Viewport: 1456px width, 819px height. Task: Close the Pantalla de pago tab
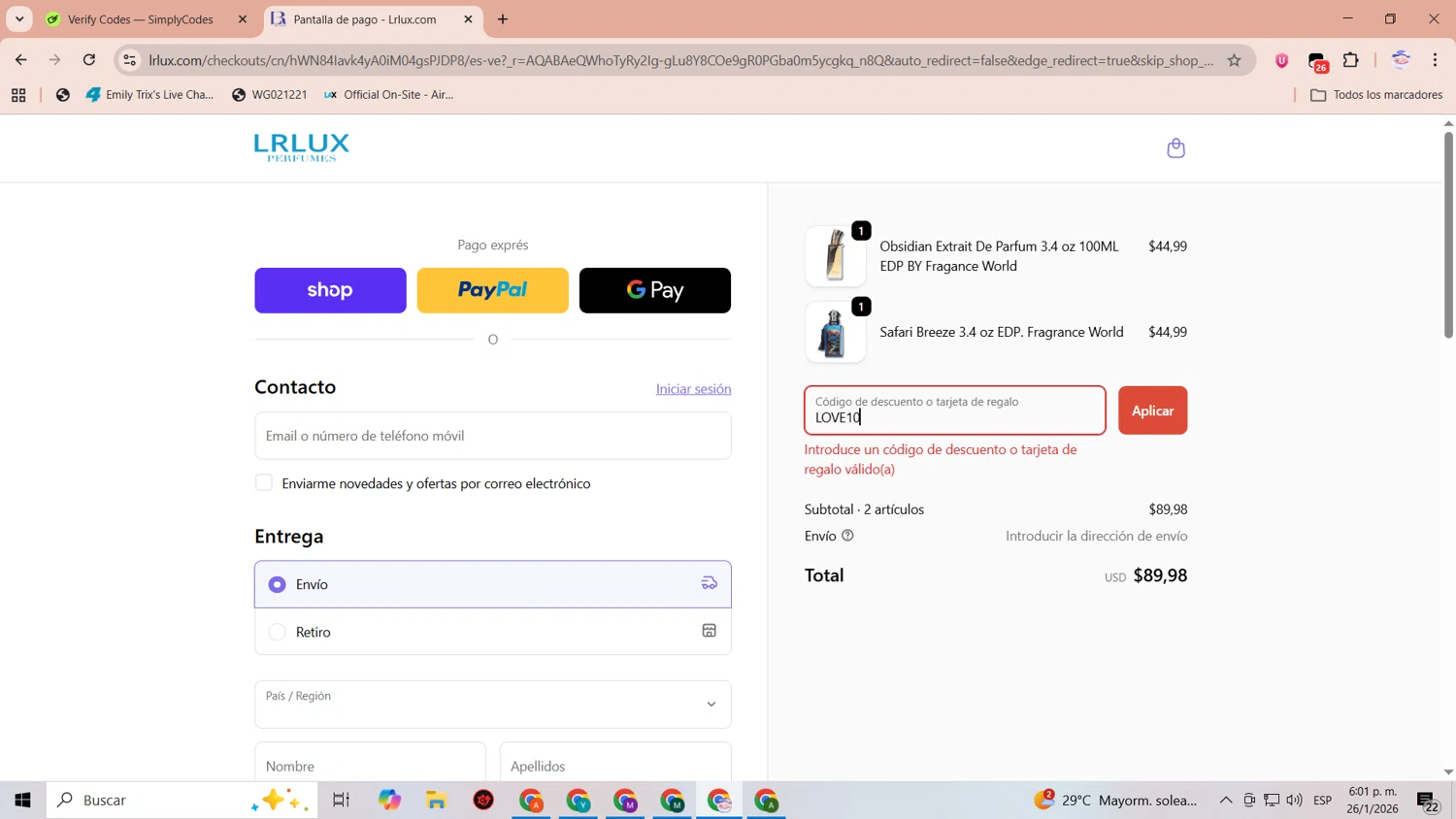(468, 19)
